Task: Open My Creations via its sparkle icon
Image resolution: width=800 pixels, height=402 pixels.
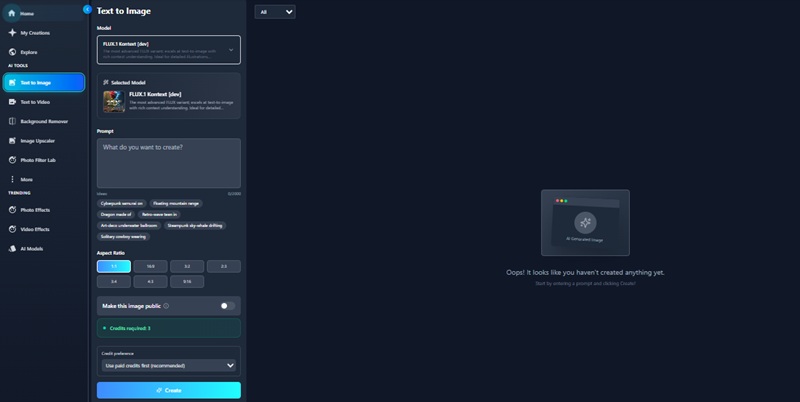Action: 12,33
